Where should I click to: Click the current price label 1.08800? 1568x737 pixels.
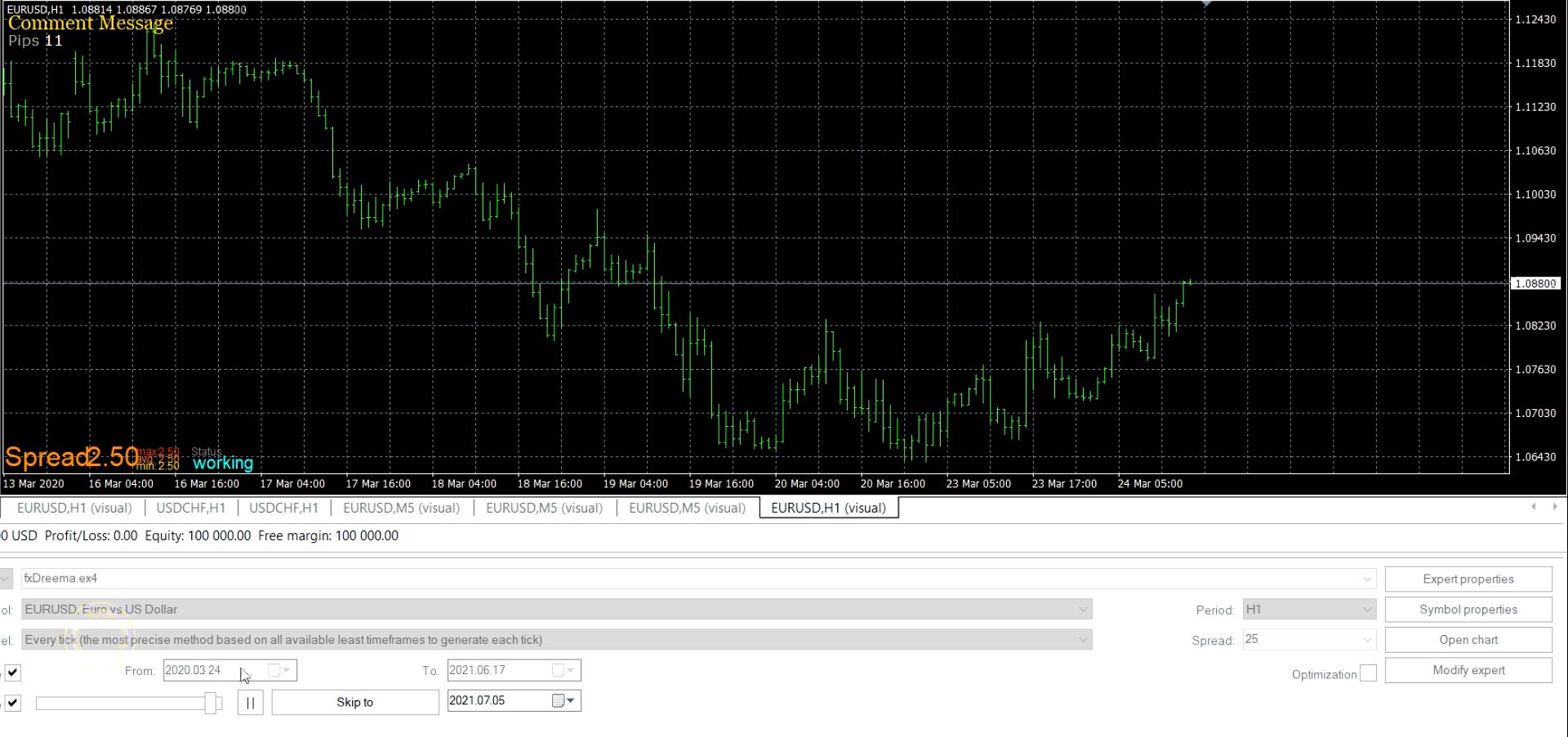pos(1535,283)
